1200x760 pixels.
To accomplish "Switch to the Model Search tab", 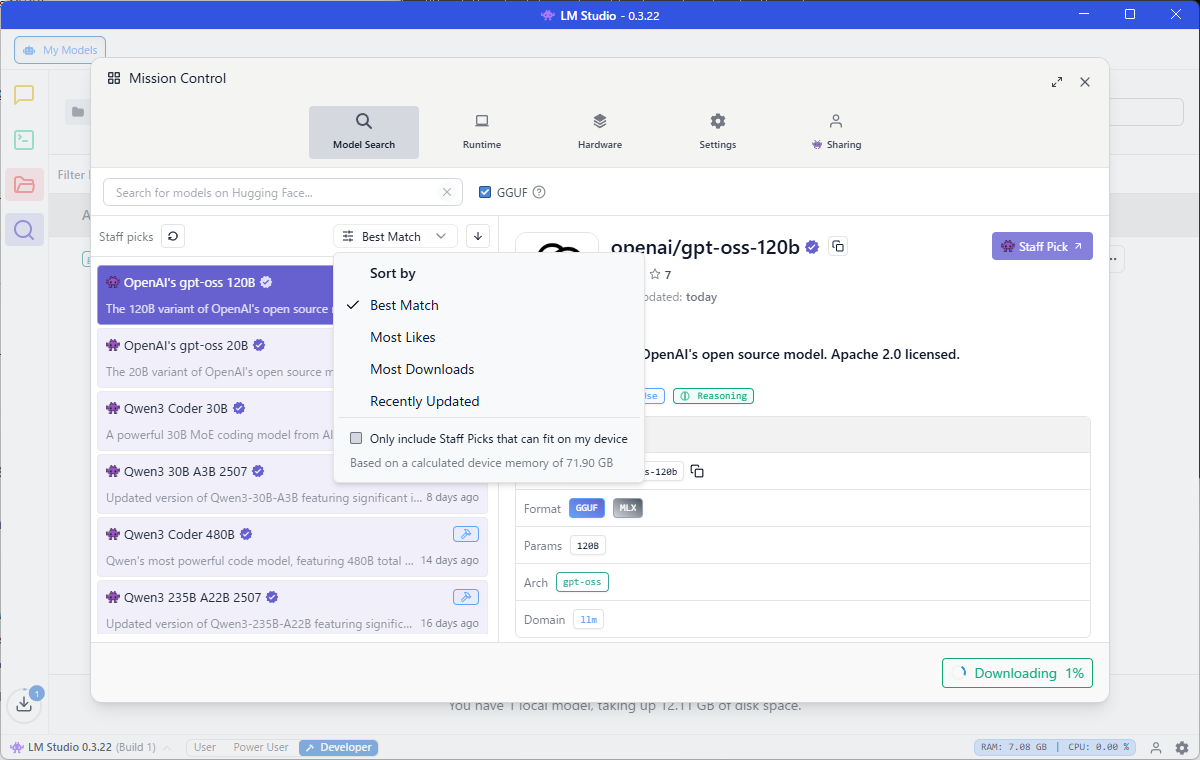I will tap(364, 132).
